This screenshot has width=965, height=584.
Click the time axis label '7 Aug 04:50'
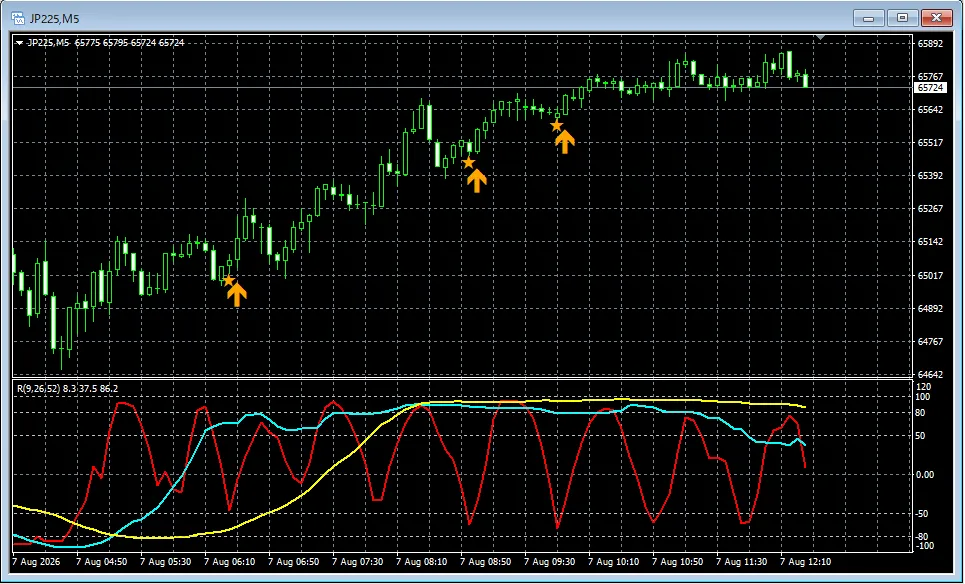tap(102, 562)
